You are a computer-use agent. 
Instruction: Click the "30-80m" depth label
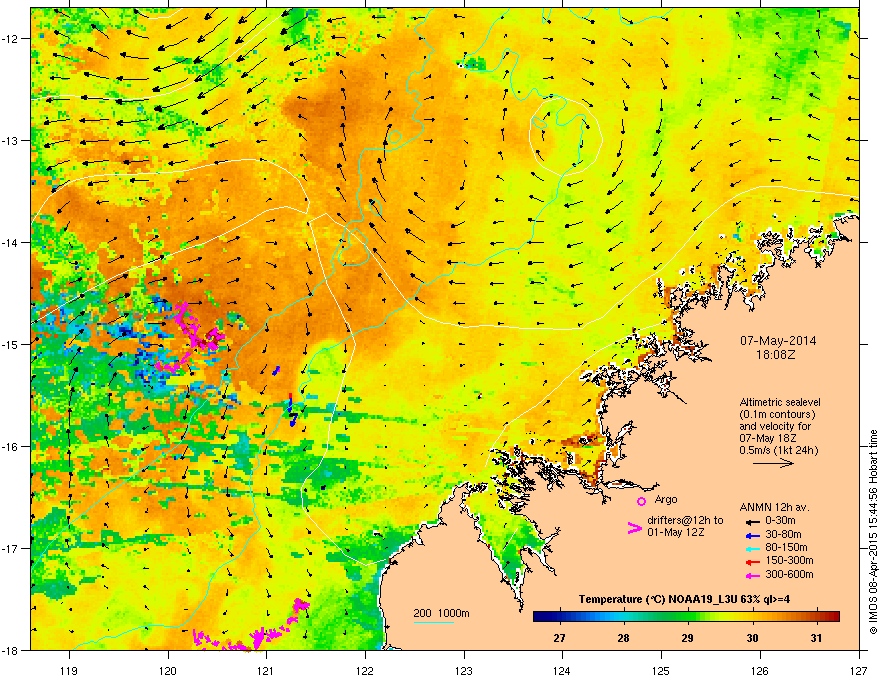[x=783, y=534]
